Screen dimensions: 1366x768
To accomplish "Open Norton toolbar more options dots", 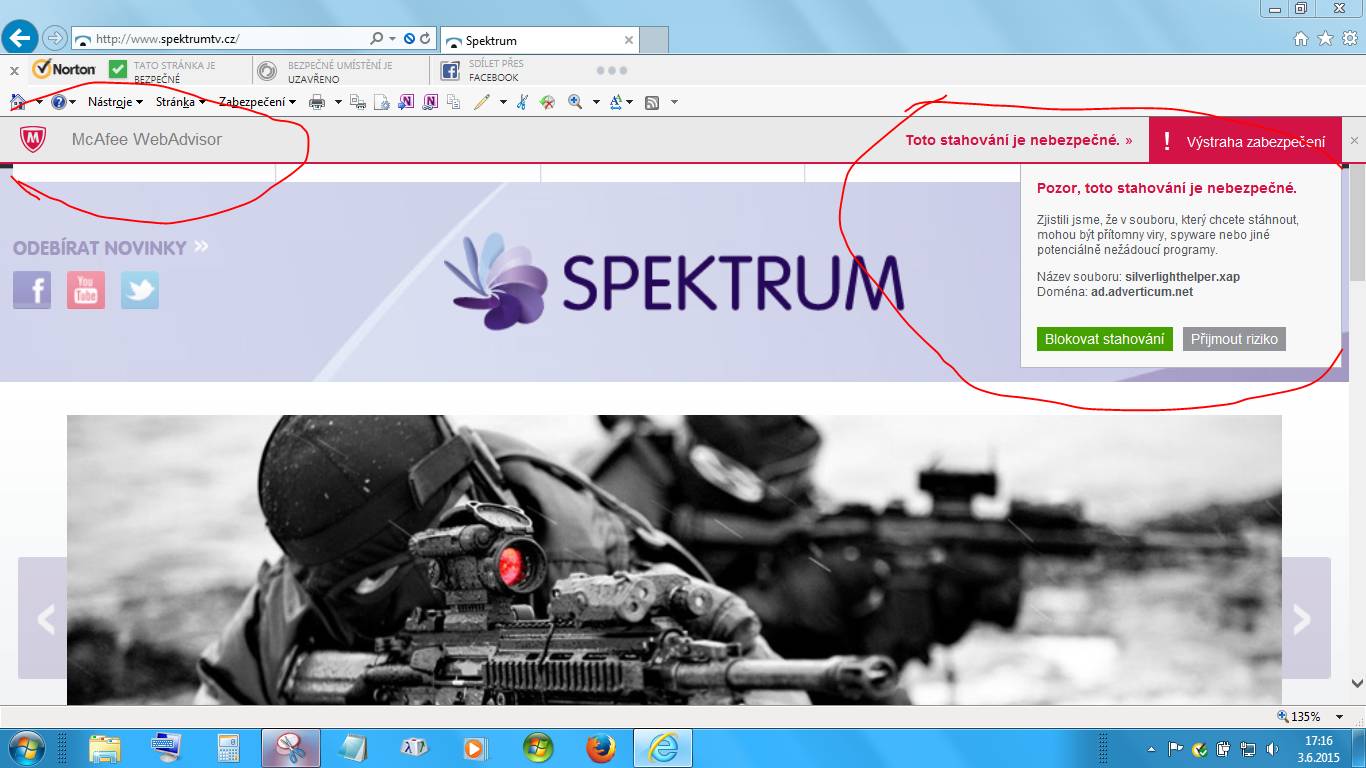I will click(611, 70).
